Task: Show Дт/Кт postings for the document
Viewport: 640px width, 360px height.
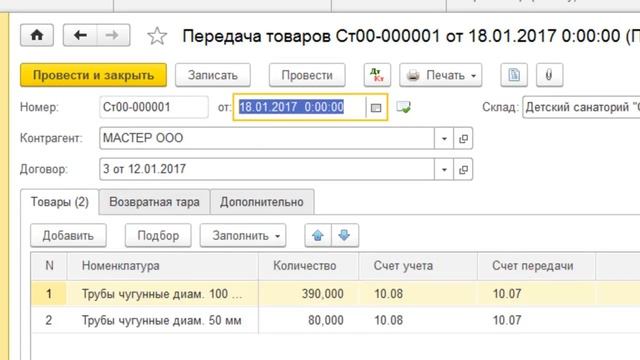Action: tap(377, 75)
